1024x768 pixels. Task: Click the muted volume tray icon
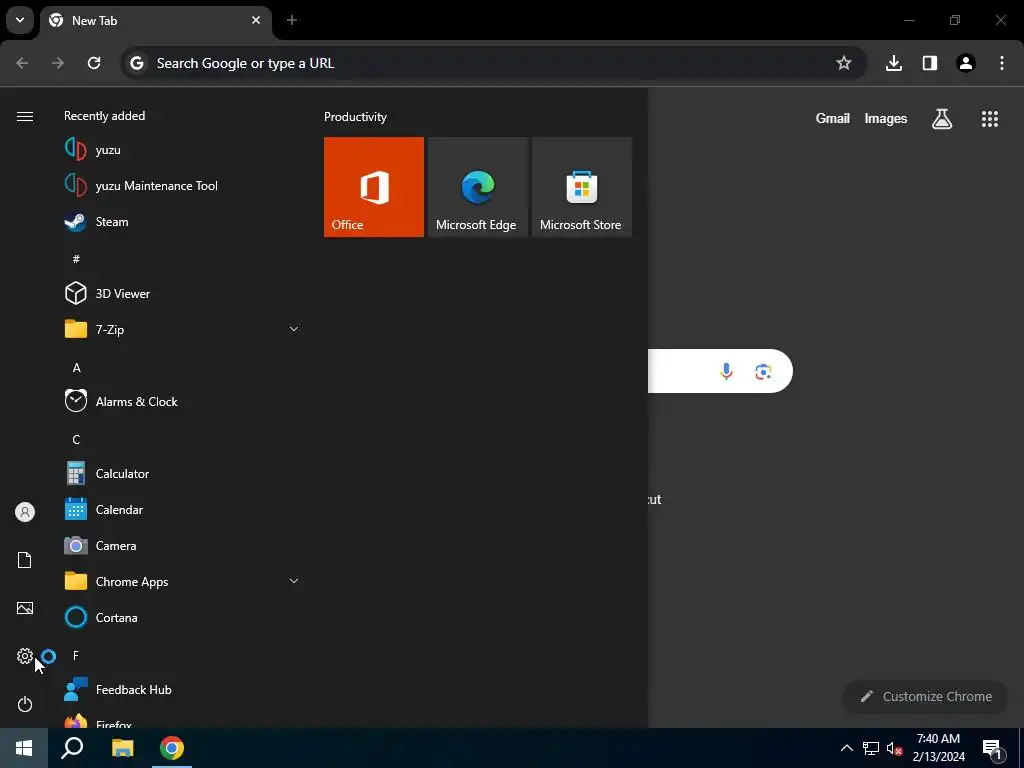point(894,748)
